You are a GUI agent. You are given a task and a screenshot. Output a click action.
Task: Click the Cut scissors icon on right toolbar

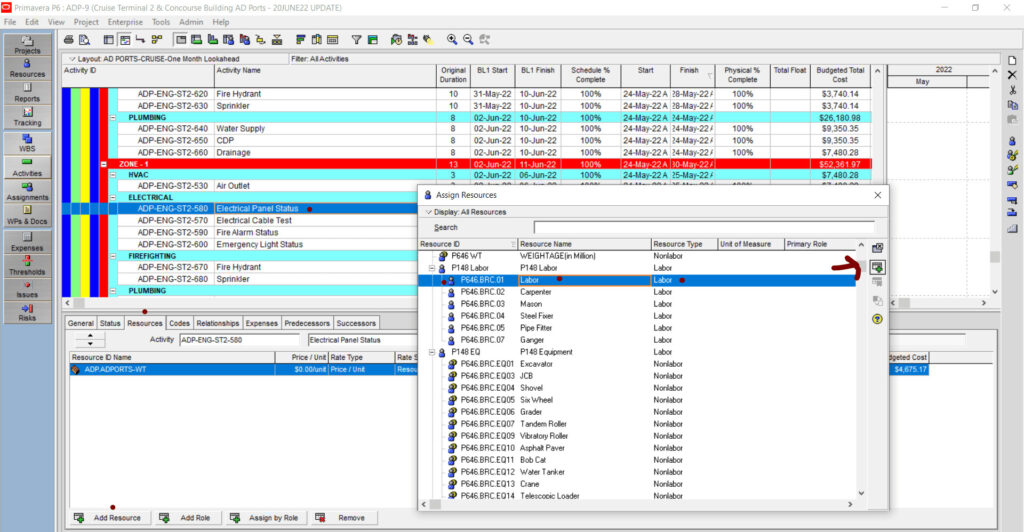[1012, 90]
